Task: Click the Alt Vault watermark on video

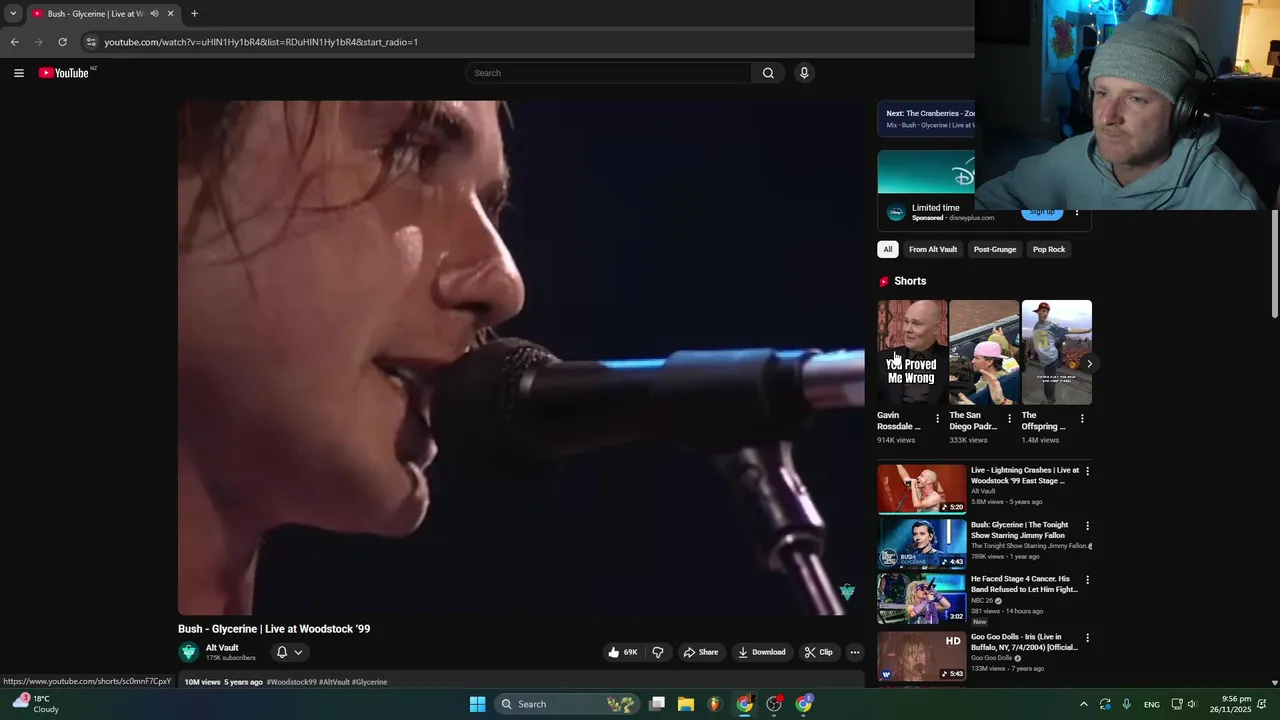Action: [847, 592]
